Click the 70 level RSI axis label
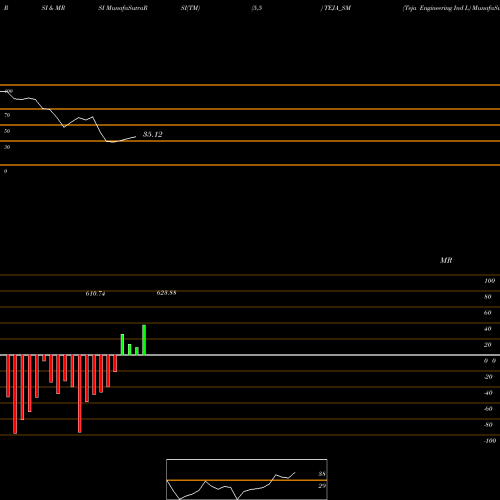Viewport: 500px width, 500px height. 7,115
